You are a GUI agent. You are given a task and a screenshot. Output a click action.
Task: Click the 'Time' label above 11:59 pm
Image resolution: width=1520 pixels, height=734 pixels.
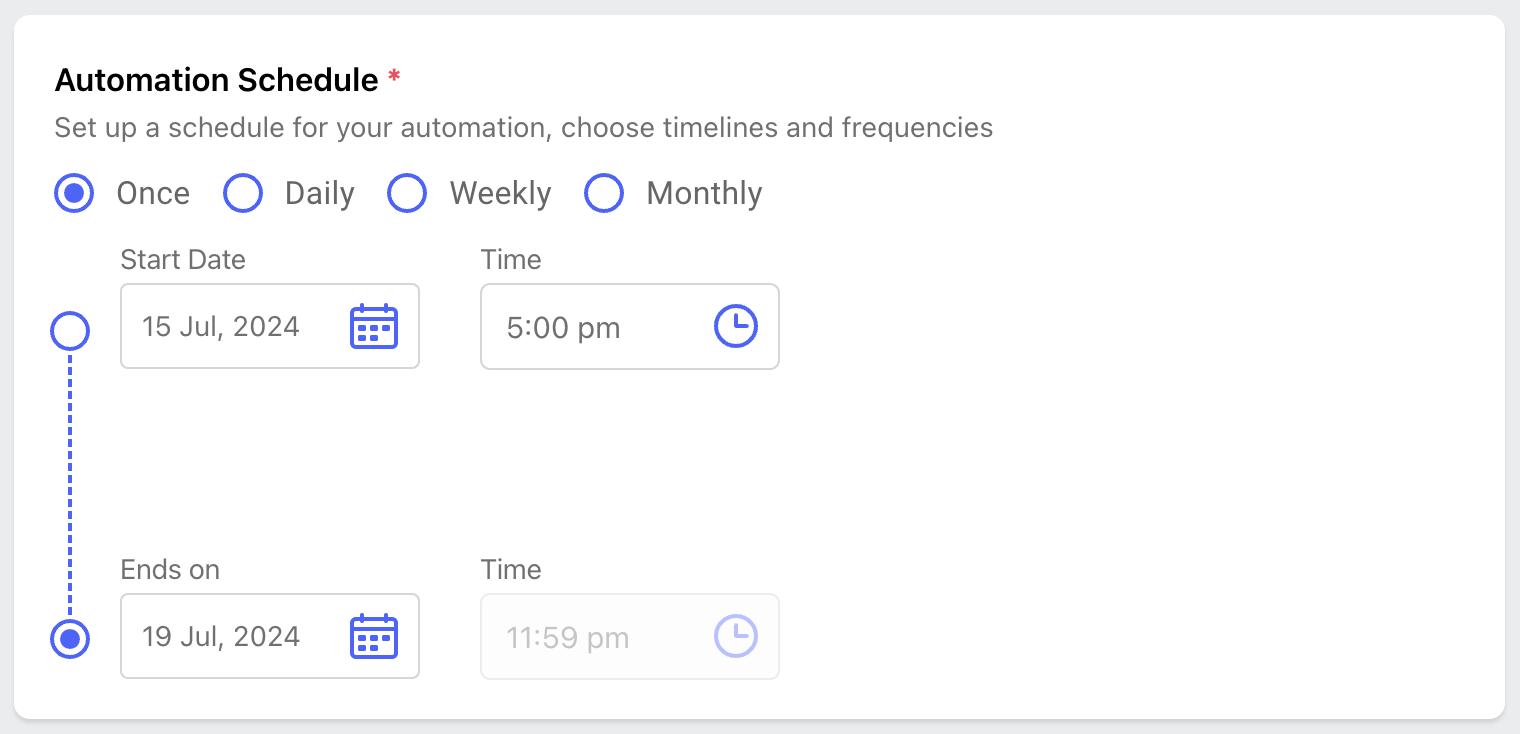511,570
